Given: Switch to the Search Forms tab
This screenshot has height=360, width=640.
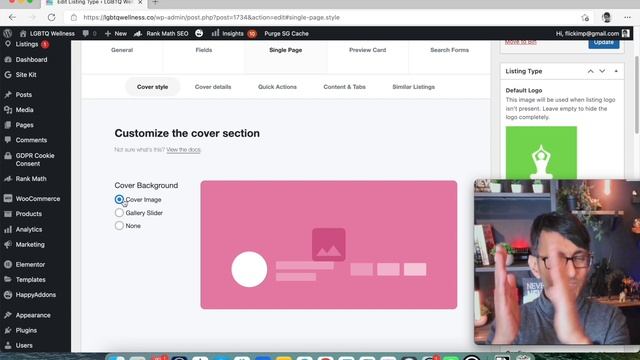Looking at the screenshot, I should coord(449,50).
